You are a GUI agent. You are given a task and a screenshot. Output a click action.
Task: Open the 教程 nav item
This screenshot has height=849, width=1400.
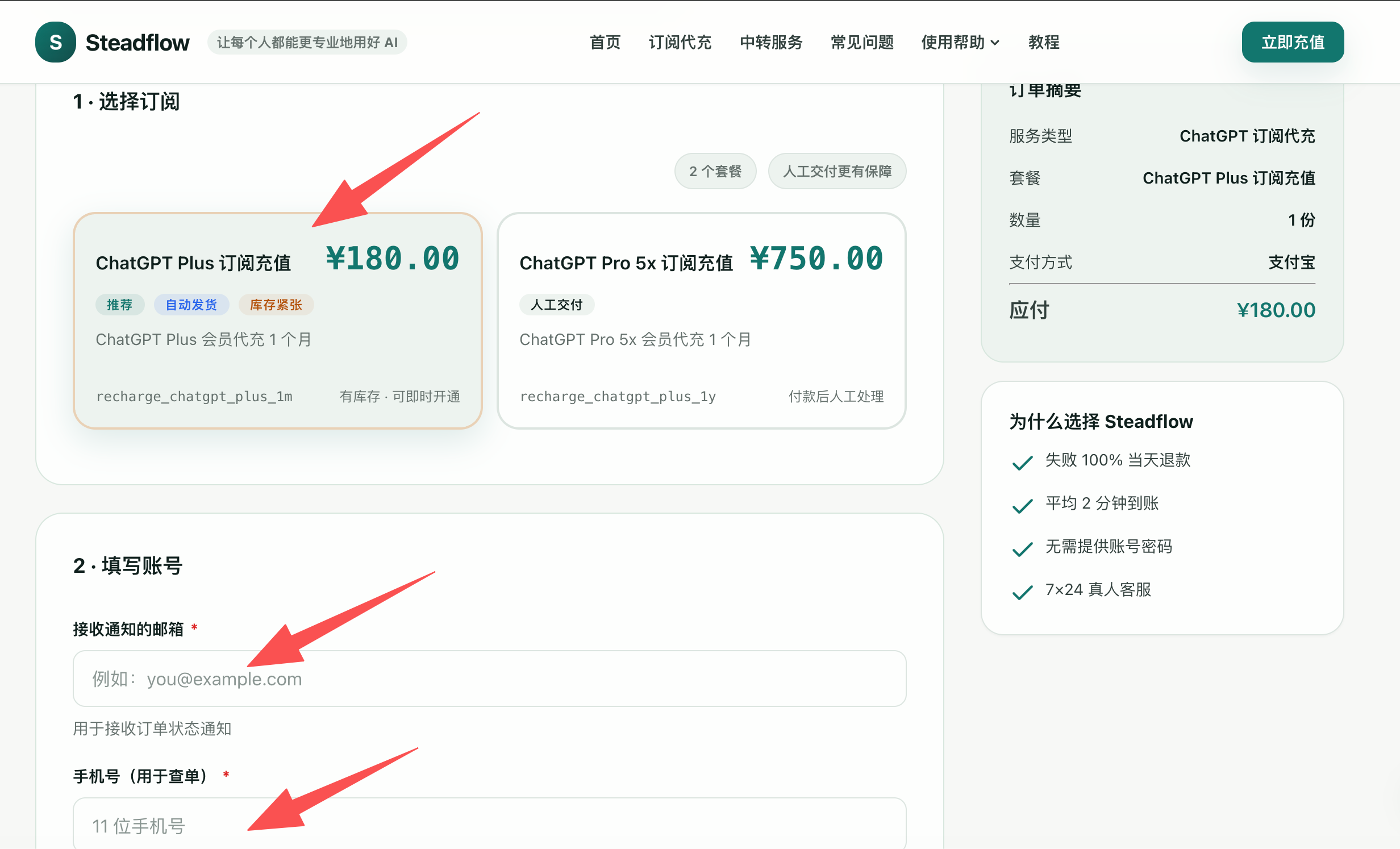click(1044, 42)
